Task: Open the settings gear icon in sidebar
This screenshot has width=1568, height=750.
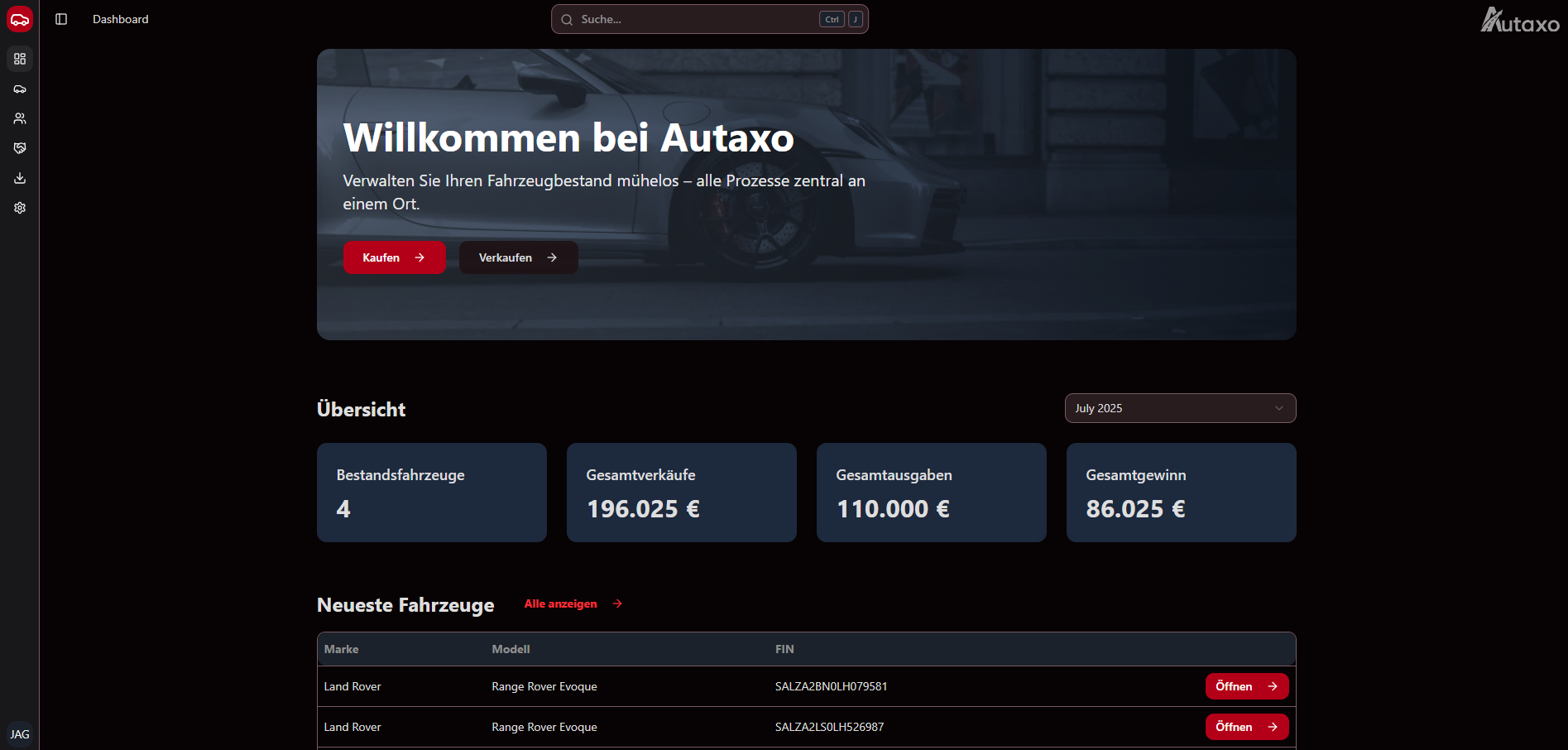Action: 20,208
